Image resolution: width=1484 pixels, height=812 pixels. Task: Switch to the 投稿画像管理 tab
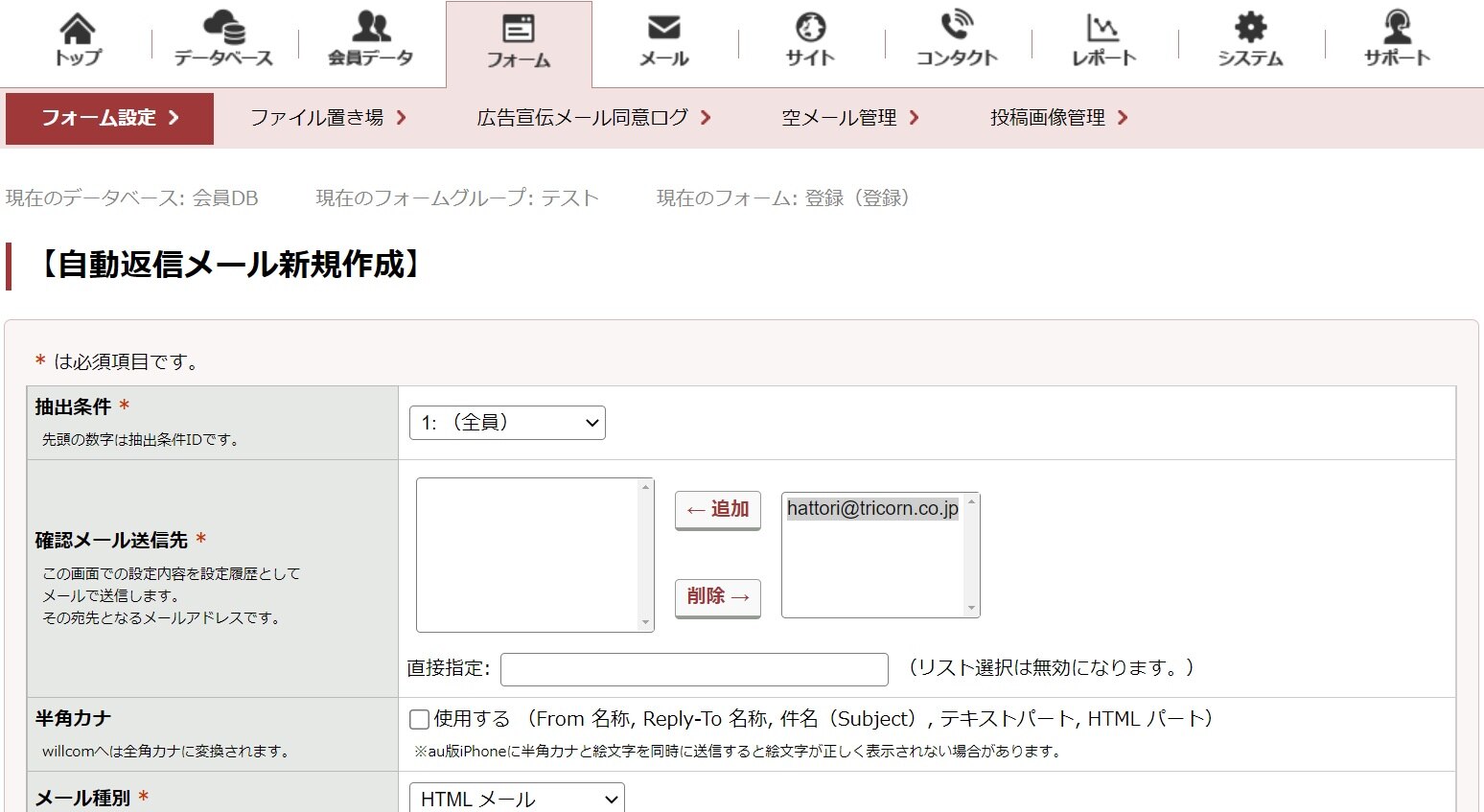pyautogui.click(x=1047, y=118)
